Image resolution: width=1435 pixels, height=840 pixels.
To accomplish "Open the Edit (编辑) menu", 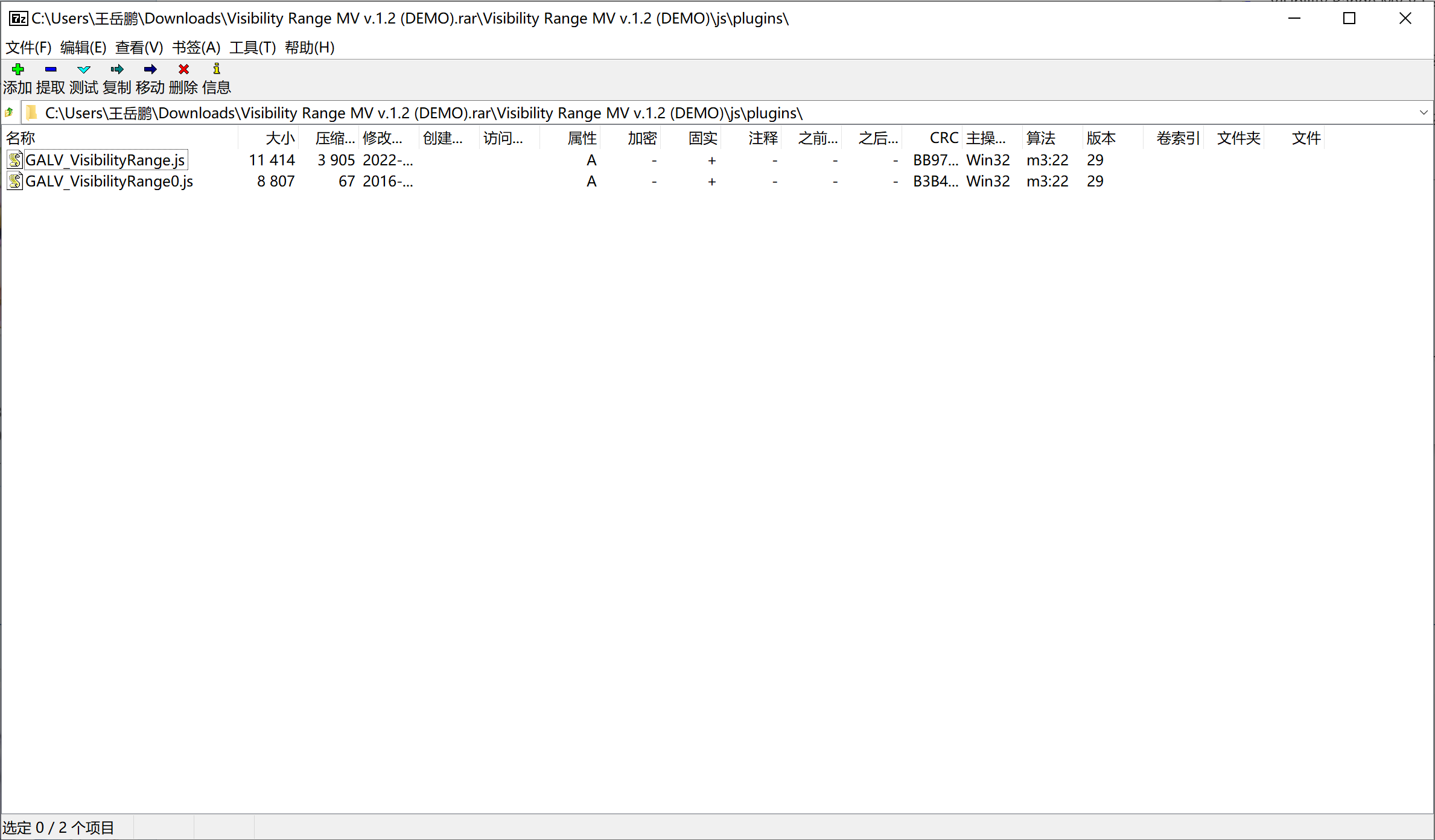I will [83, 48].
